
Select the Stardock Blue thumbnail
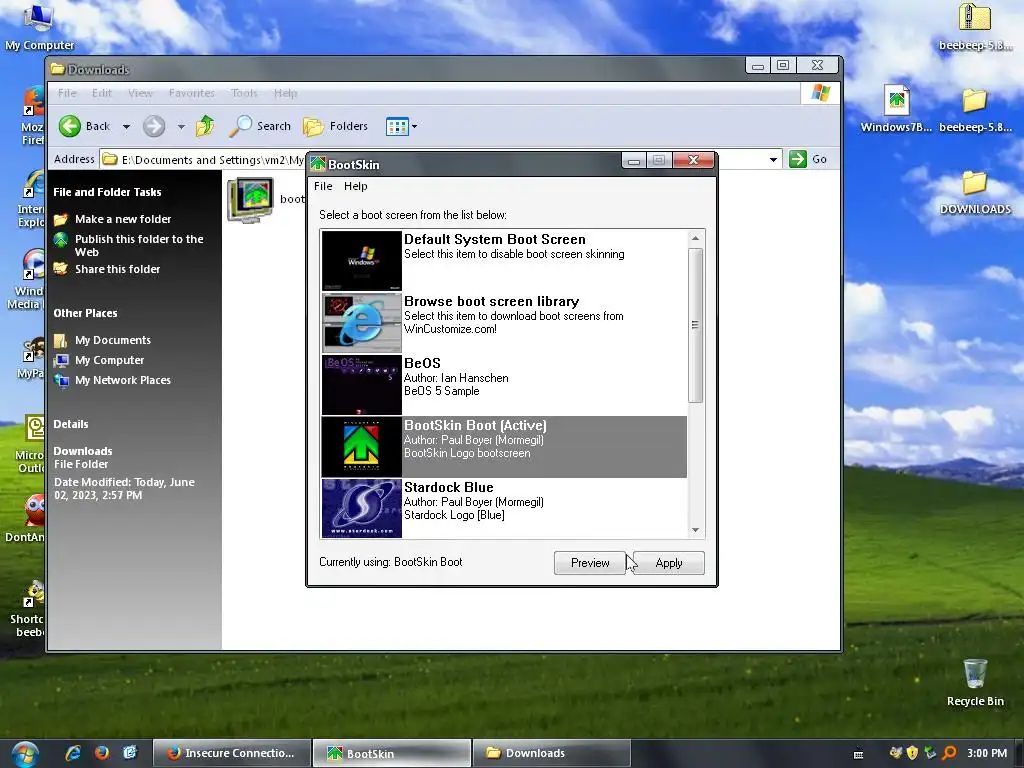pyautogui.click(x=362, y=508)
